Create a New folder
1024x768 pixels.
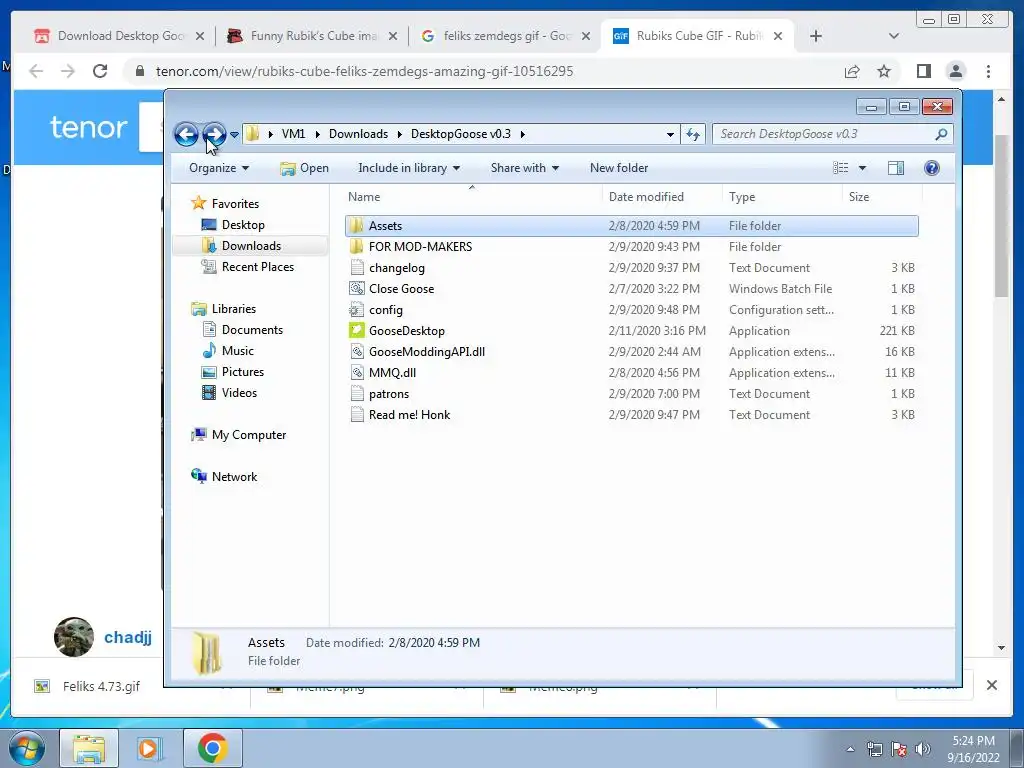618,168
